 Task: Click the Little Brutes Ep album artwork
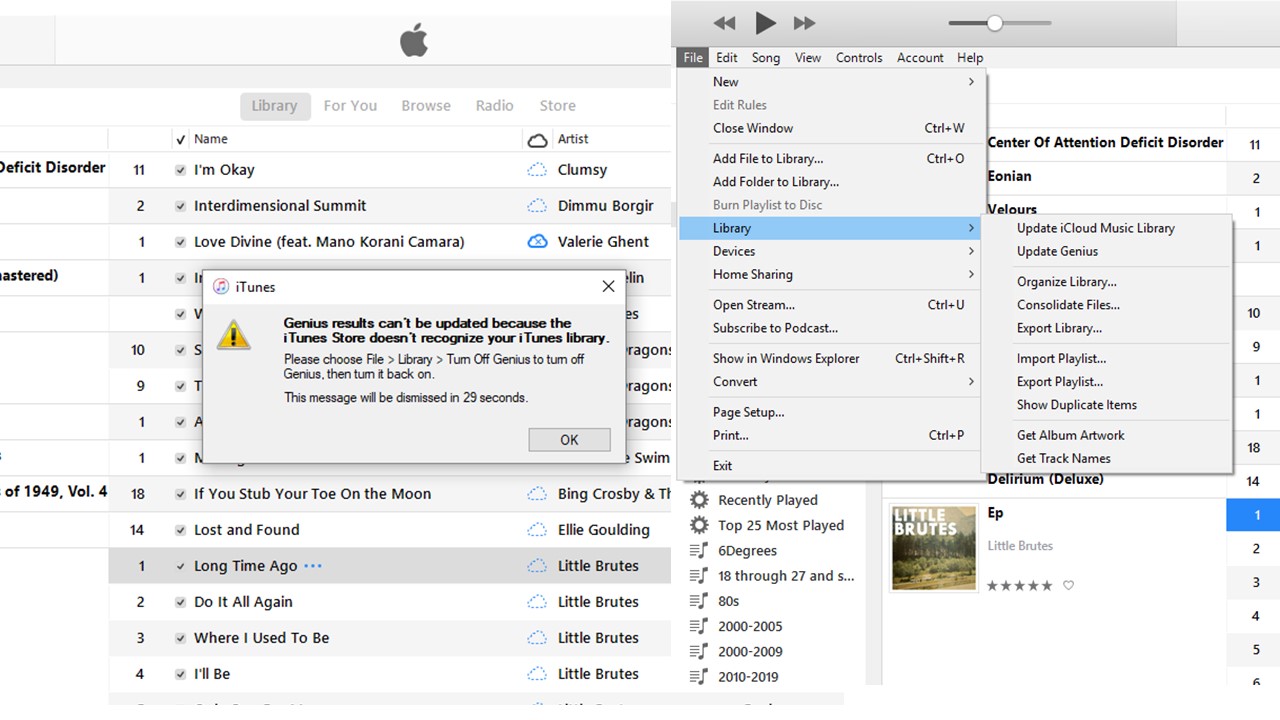coord(934,547)
